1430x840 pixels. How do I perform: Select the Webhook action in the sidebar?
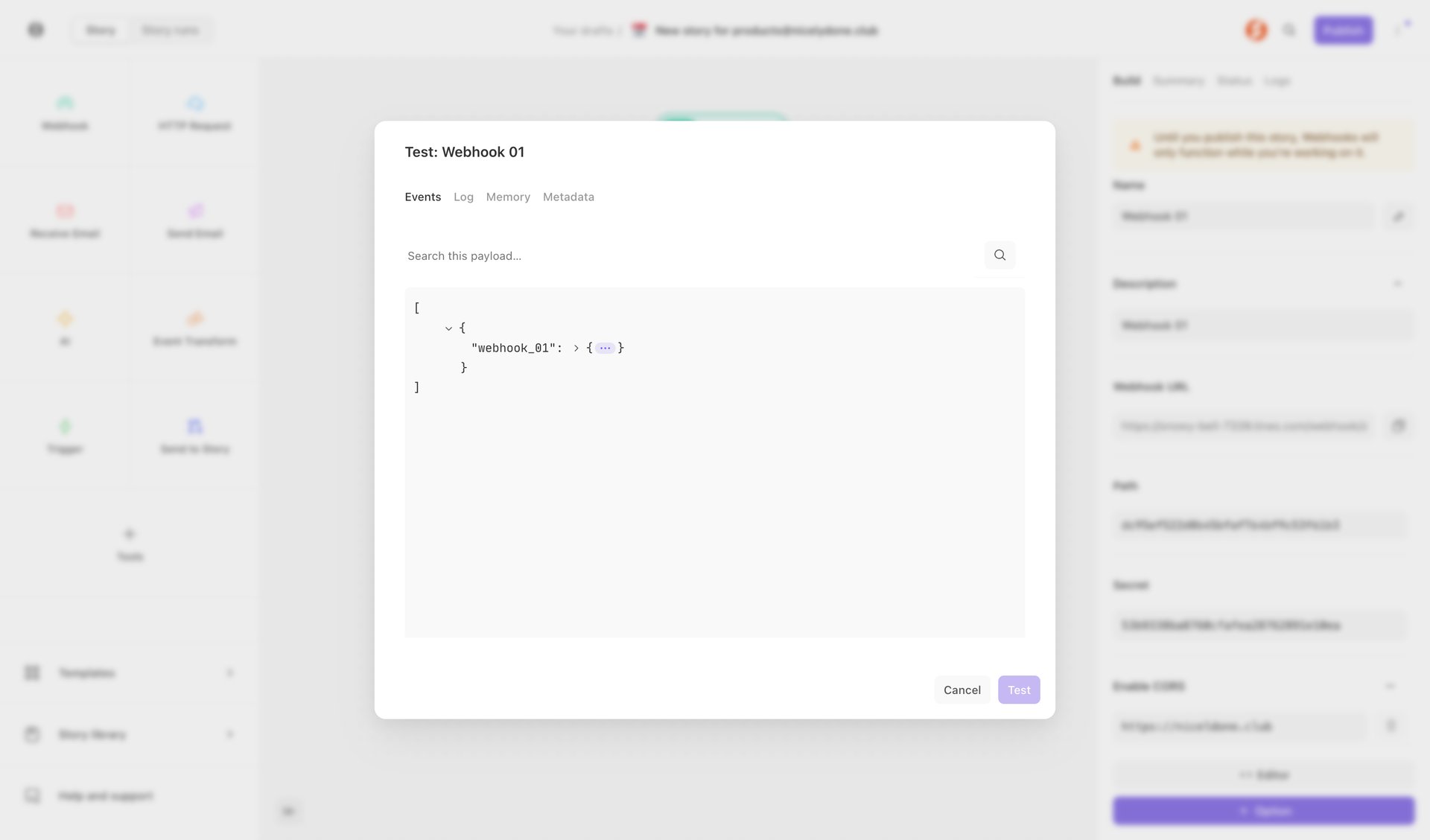pyautogui.click(x=66, y=112)
